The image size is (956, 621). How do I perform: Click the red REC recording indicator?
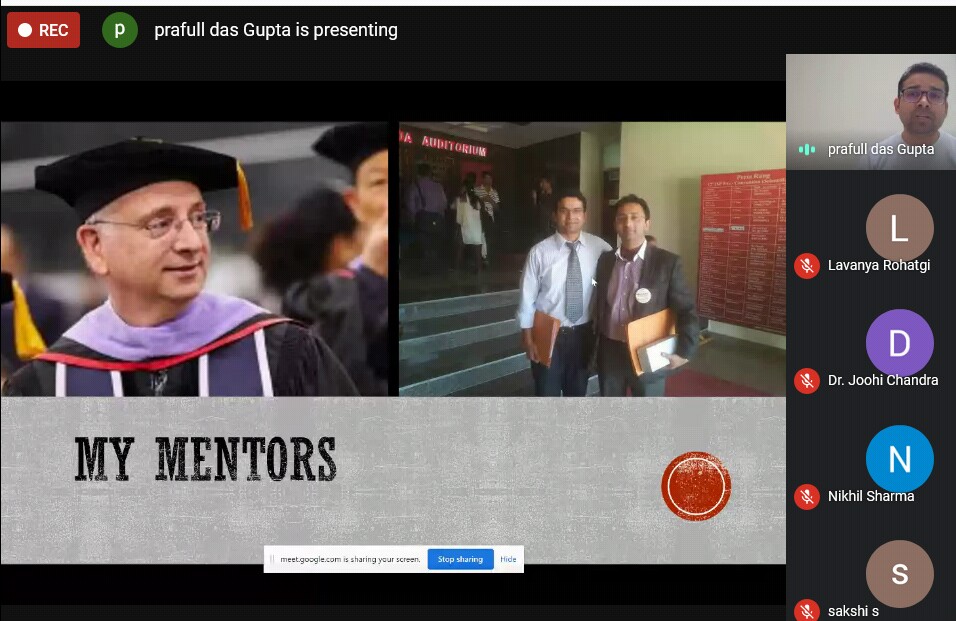(x=43, y=30)
